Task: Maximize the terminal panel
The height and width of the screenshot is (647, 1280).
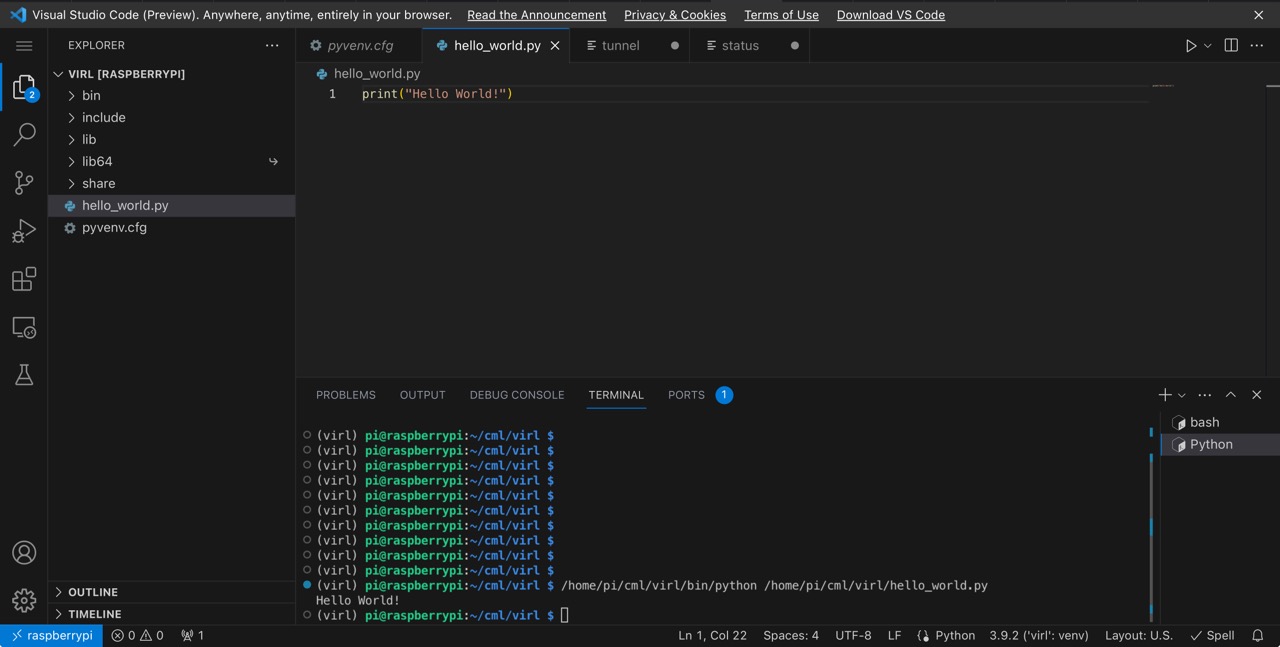Action: [1231, 395]
